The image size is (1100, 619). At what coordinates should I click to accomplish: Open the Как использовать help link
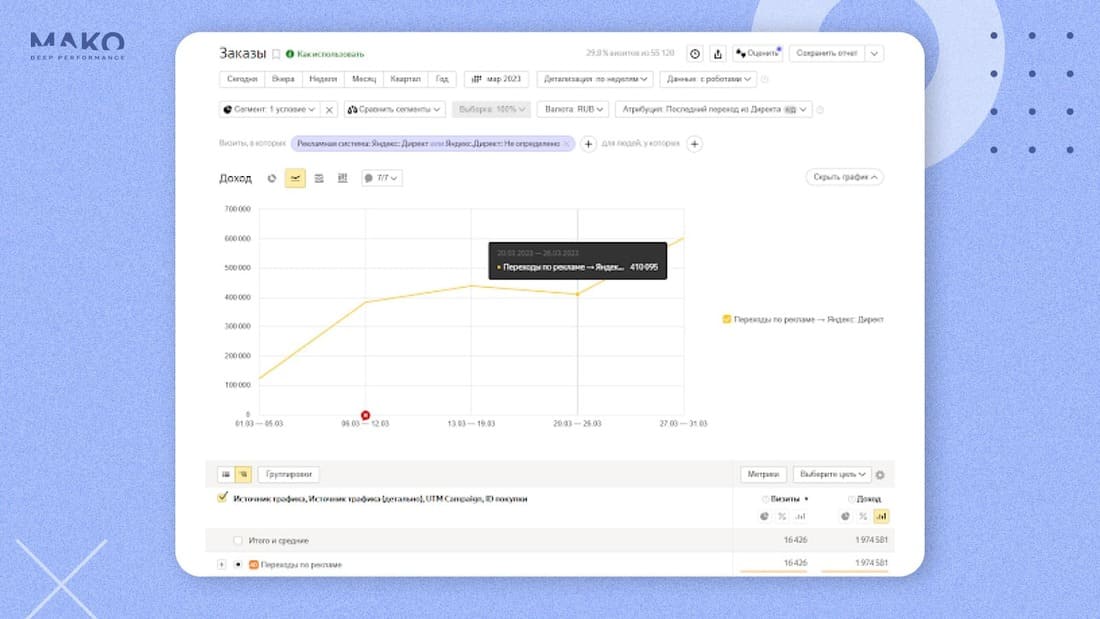point(325,54)
